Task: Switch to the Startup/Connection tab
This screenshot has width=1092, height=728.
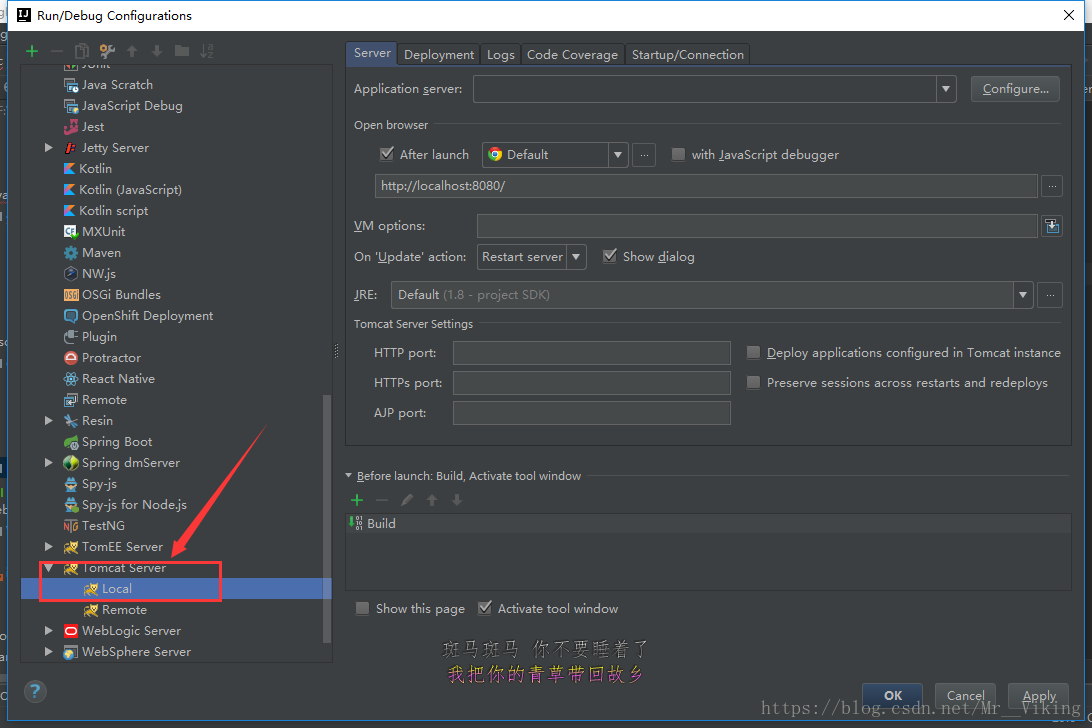Action: pyautogui.click(x=687, y=54)
